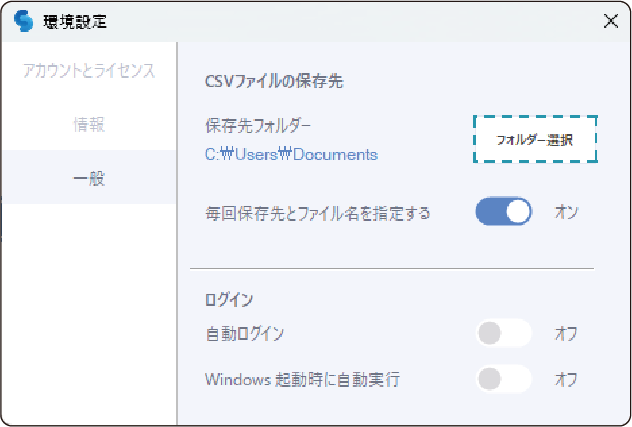632x427 pixels.
Task: Close the 環境設定 dialog
Action: pos(610,21)
